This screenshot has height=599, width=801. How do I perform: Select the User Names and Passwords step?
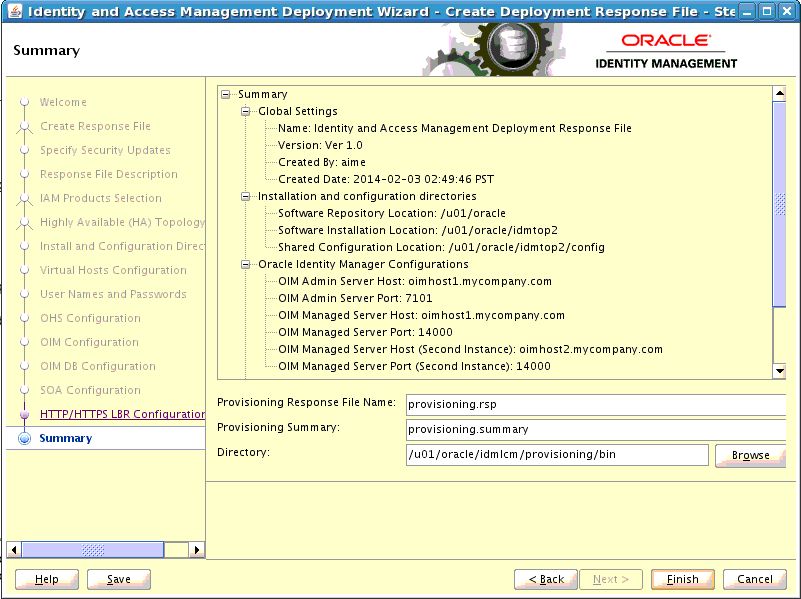[113, 294]
